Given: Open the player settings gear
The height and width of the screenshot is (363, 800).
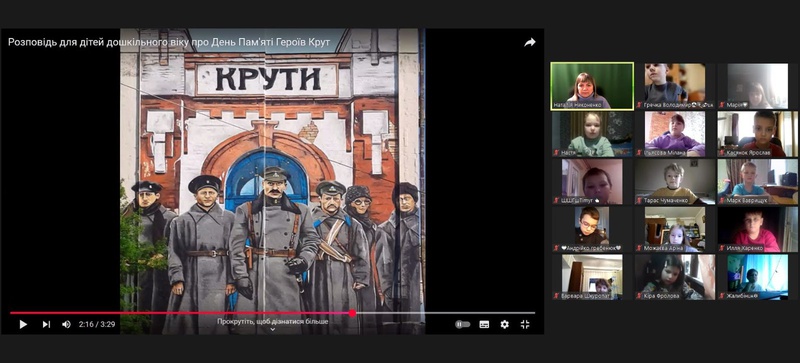Looking at the screenshot, I should (x=505, y=324).
